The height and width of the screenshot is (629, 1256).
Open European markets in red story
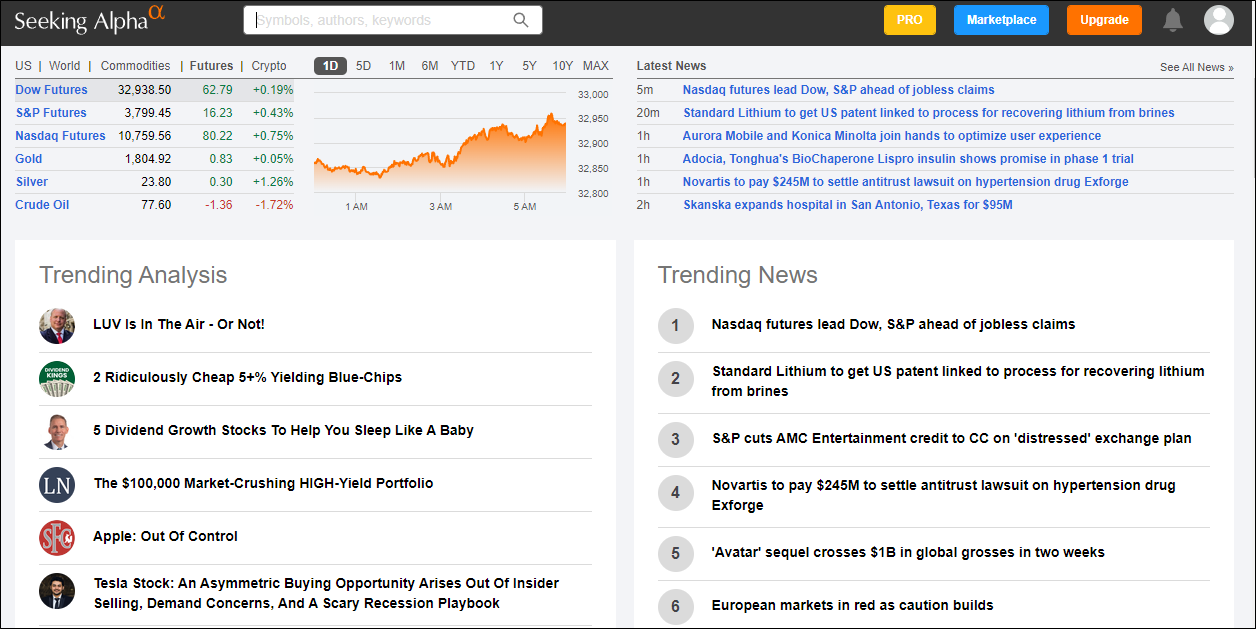coord(853,605)
